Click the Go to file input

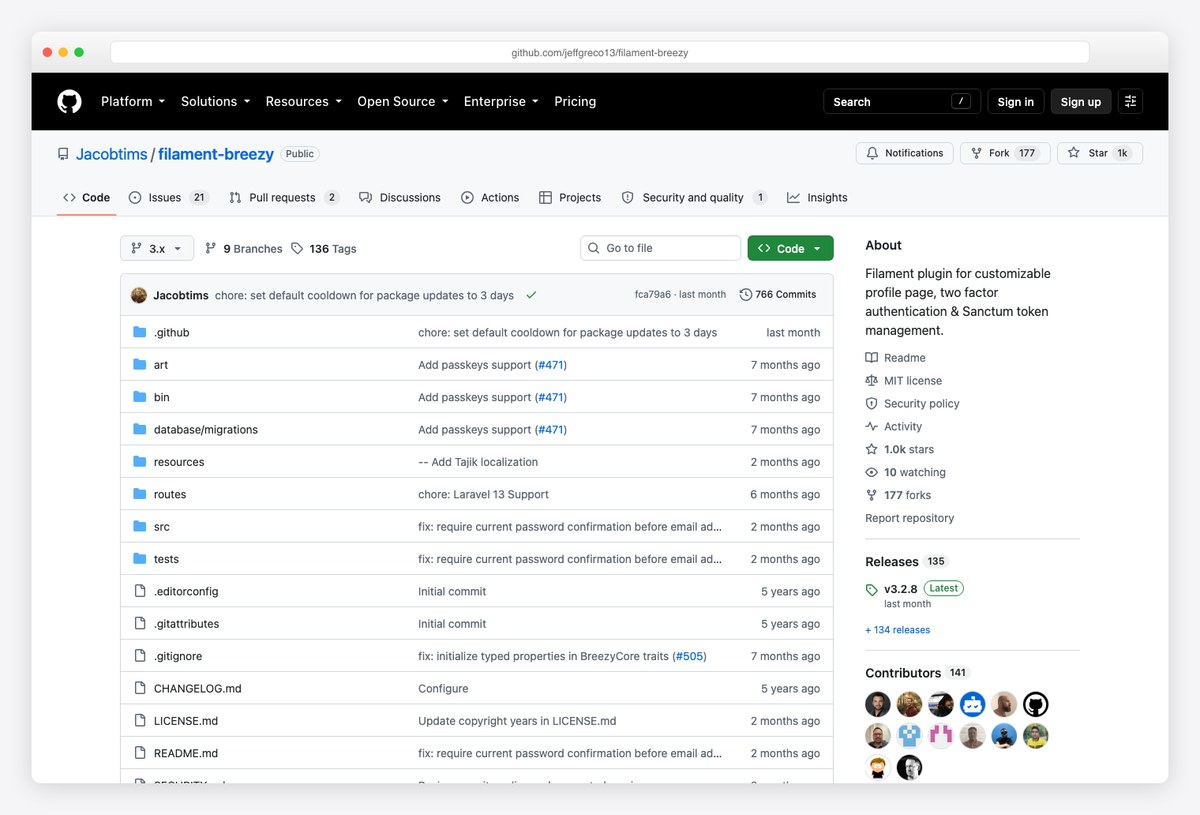[660, 249]
